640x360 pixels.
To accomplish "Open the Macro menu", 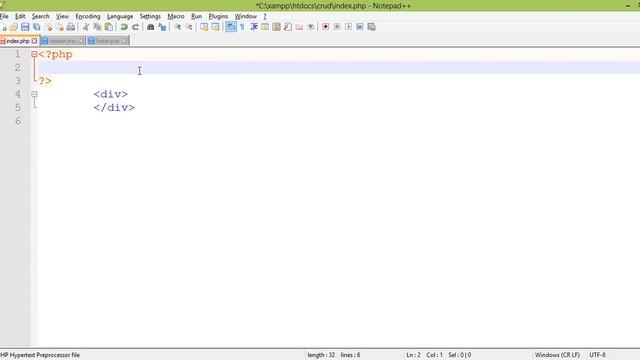I will [176, 16].
